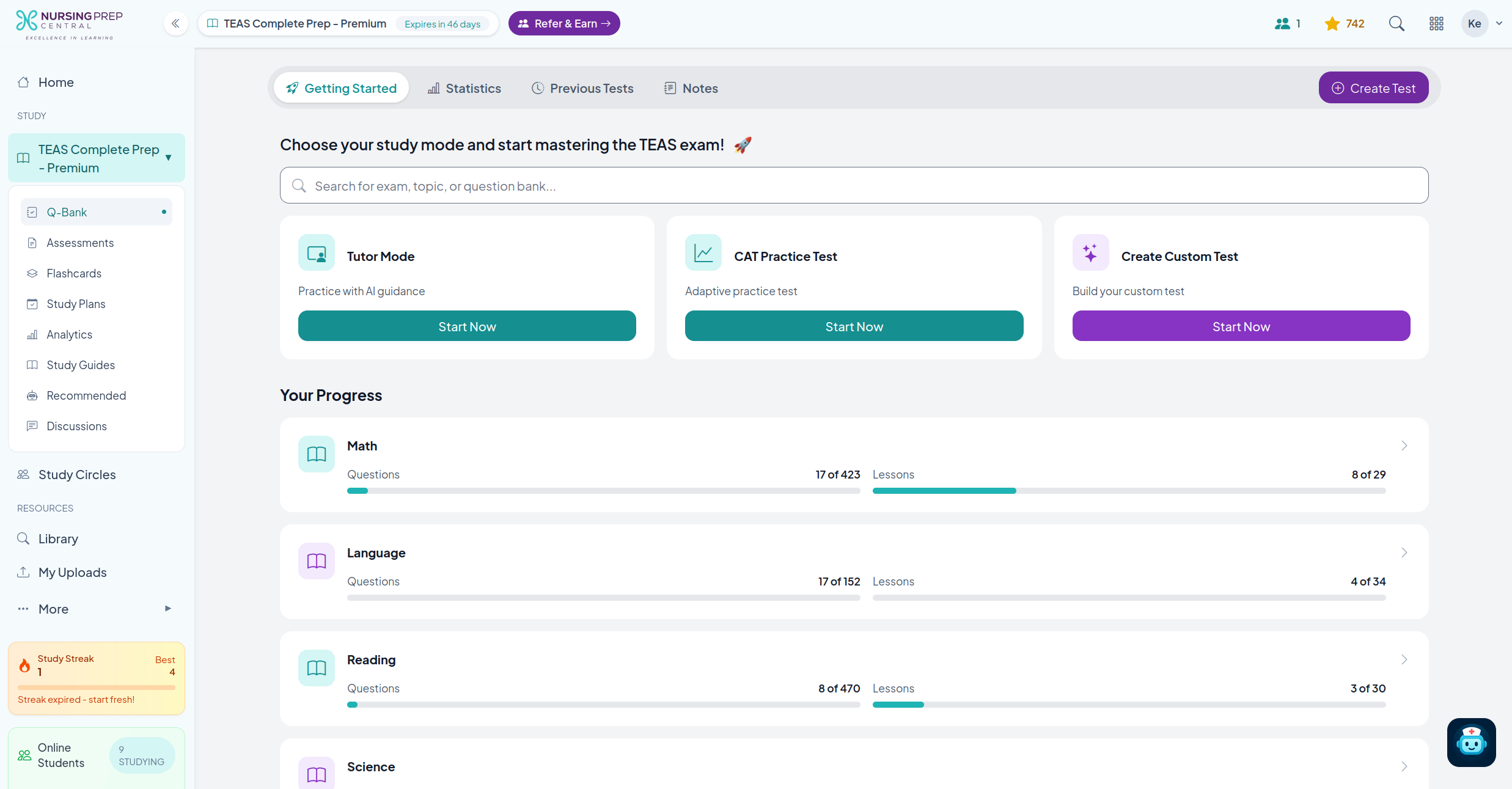Open the apps grid icon
Image resolution: width=1512 pixels, height=789 pixels.
[x=1436, y=24]
